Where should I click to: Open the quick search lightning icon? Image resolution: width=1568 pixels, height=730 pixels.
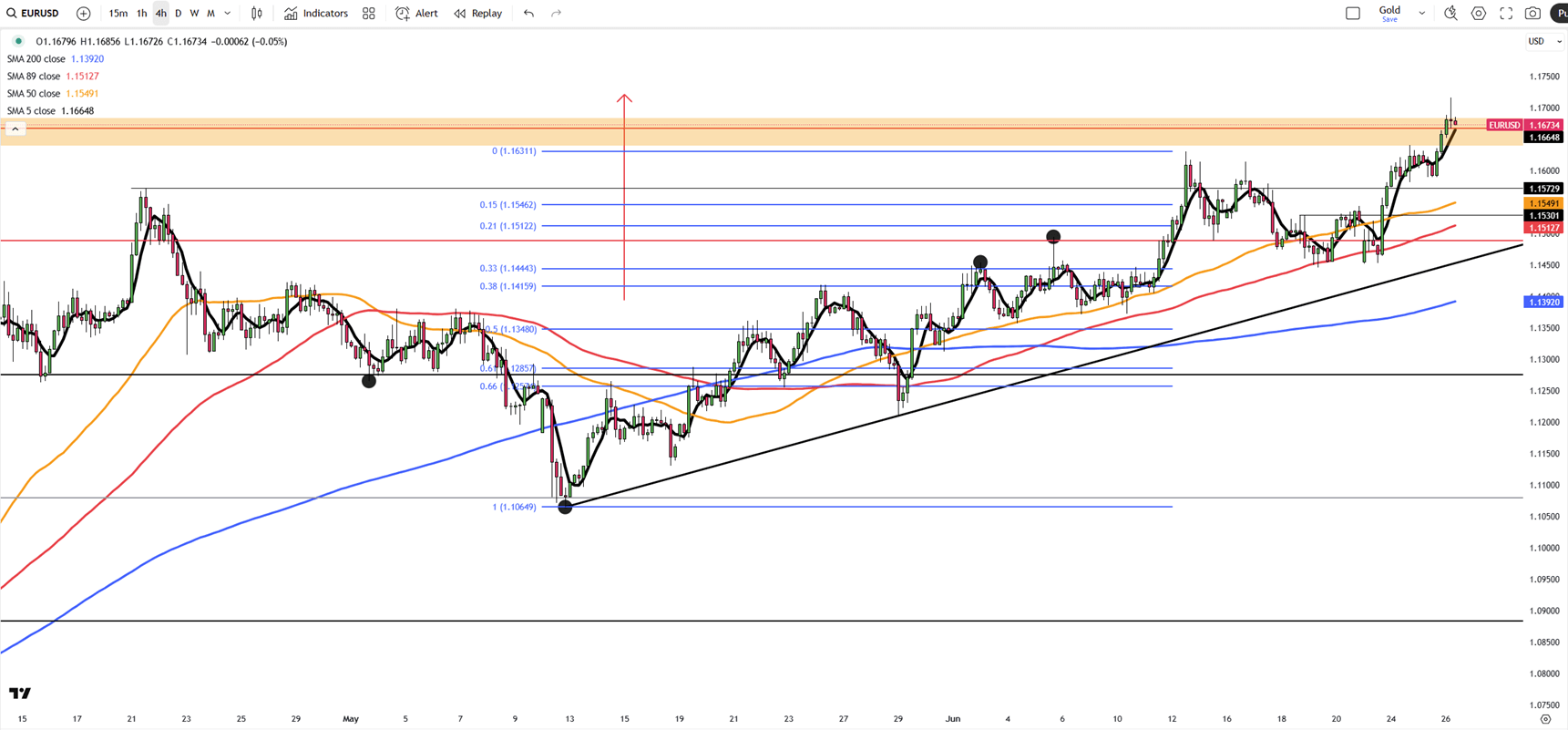[1450, 14]
